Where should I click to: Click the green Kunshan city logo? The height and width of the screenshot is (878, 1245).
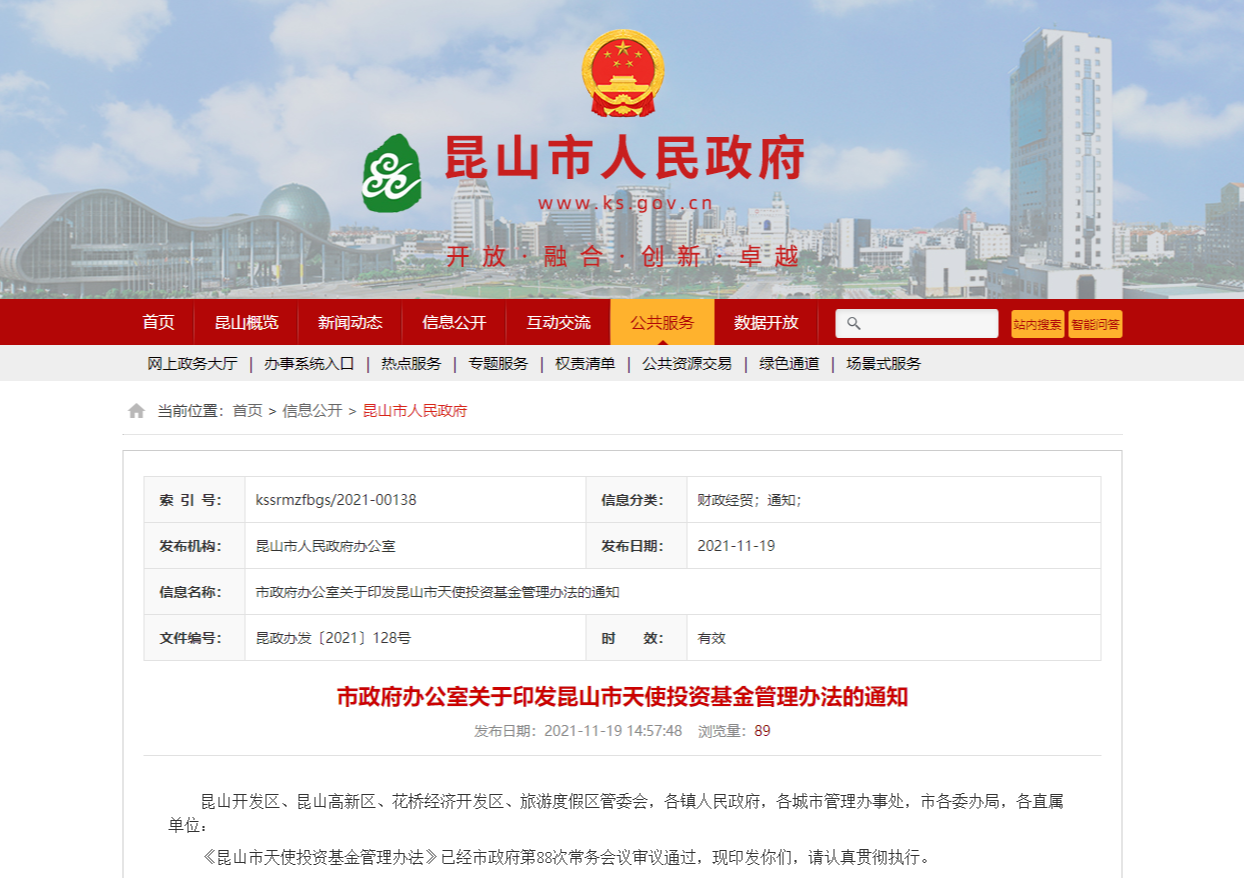[x=392, y=174]
